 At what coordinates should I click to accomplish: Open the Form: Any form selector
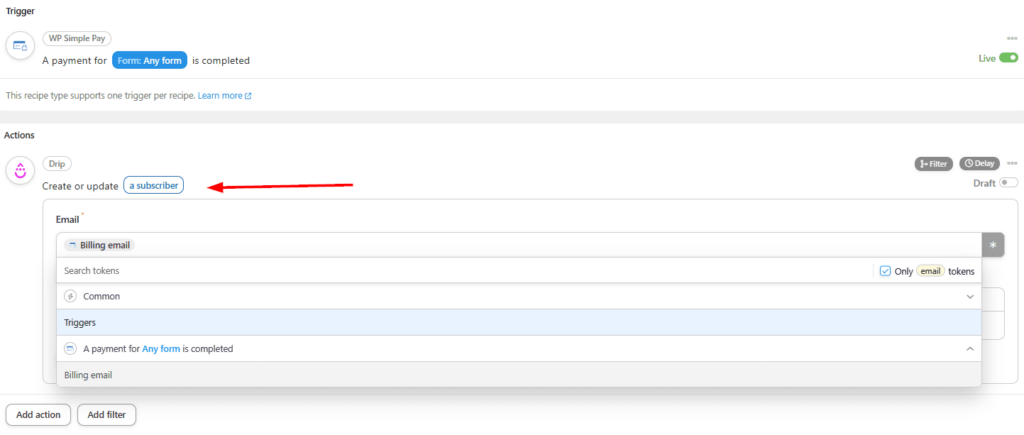[149, 60]
